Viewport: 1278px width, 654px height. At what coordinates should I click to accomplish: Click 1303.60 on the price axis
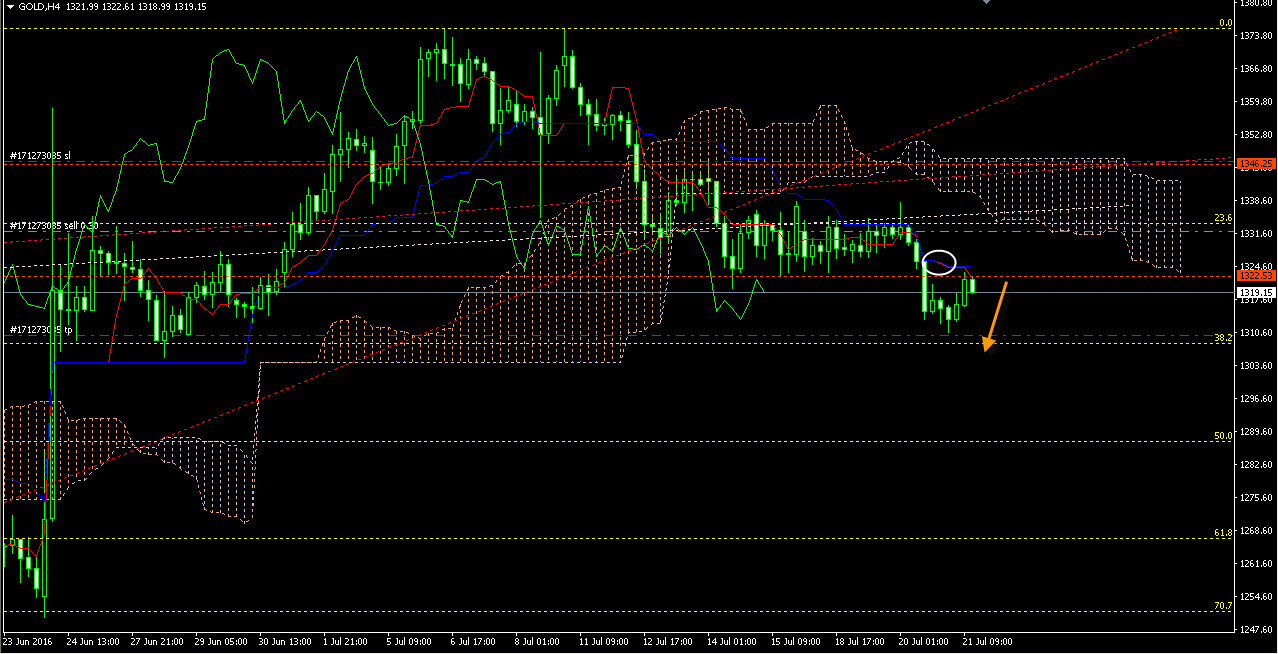click(x=1257, y=366)
